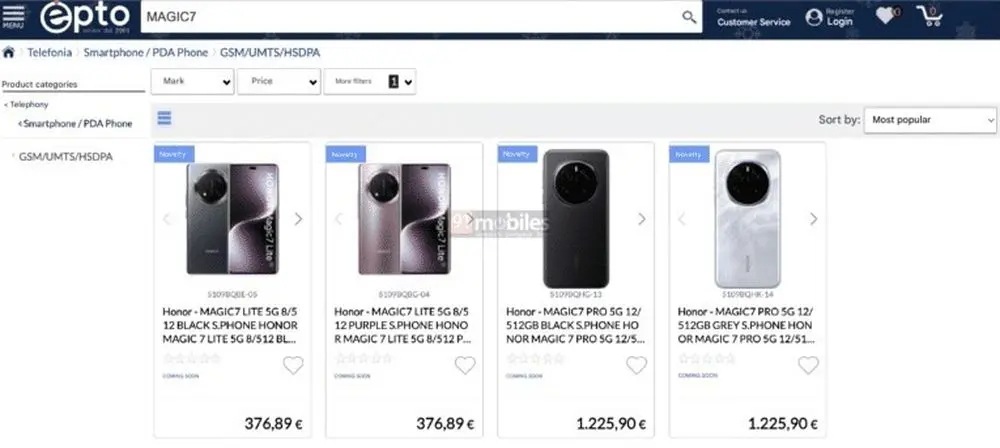Go to Telefonia breadcrumb
The height and width of the screenshot is (448, 1000).
point(49,52)
